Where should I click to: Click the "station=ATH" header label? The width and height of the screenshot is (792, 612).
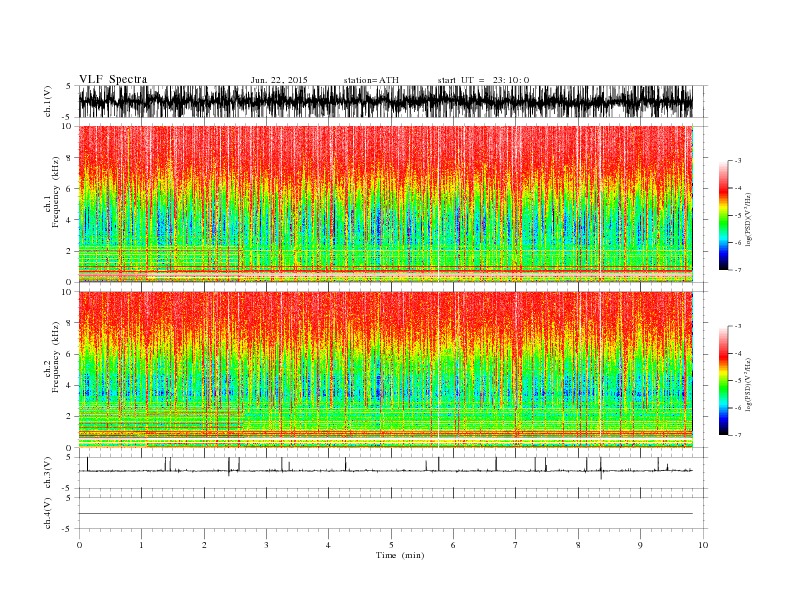pyautogui.click(x=371, y=80)
